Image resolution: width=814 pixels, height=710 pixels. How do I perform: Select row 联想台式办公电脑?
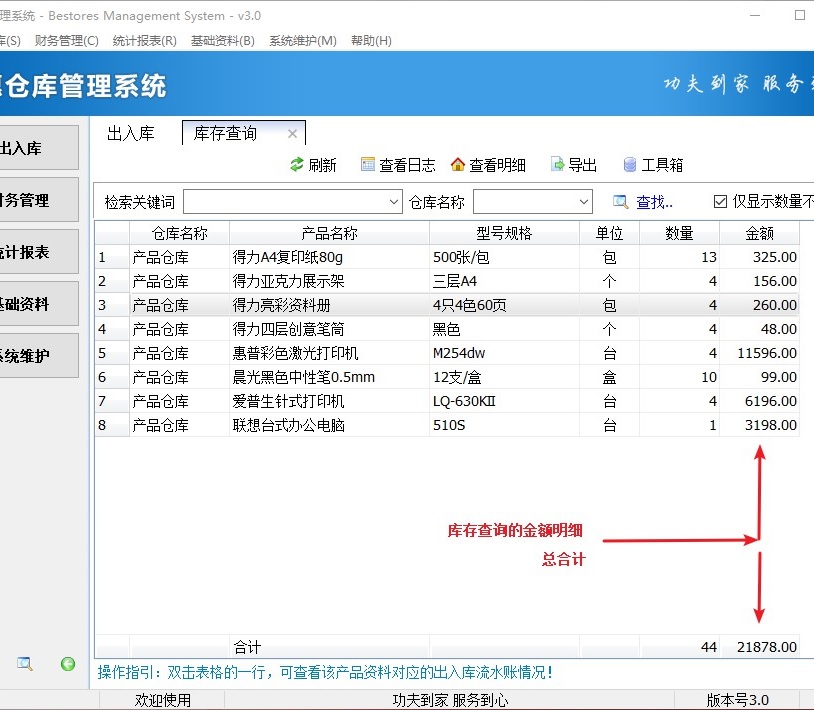446,425
